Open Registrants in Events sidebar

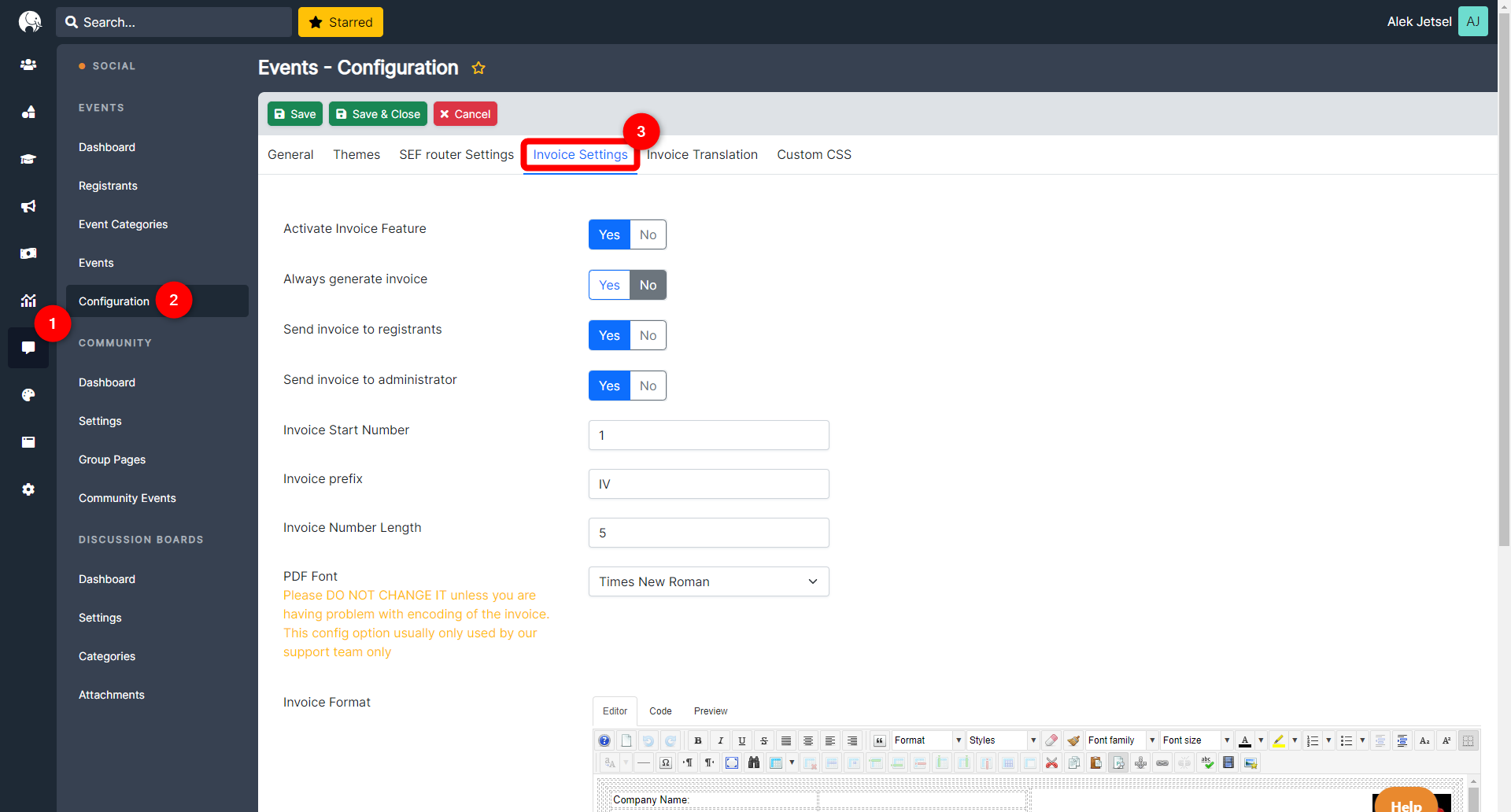coord(108,186)
